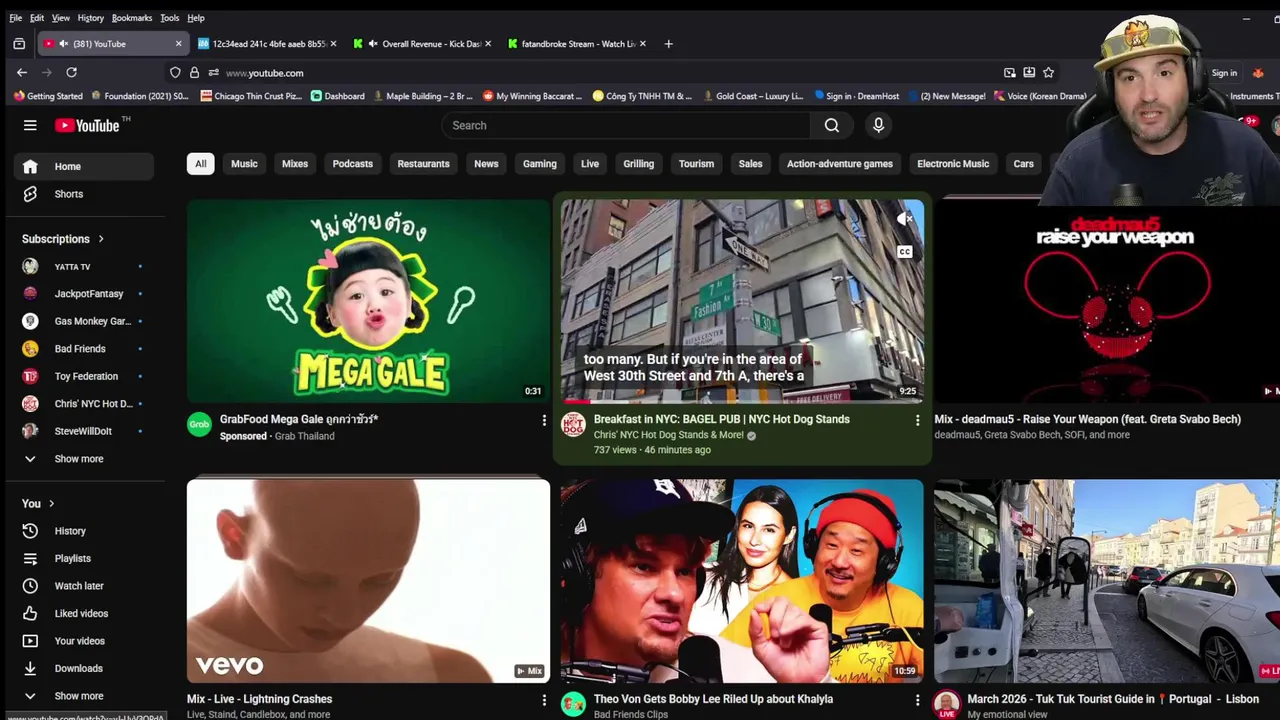Open Liked videos
The image size is (1280, 720).
(x=84, y=613)
